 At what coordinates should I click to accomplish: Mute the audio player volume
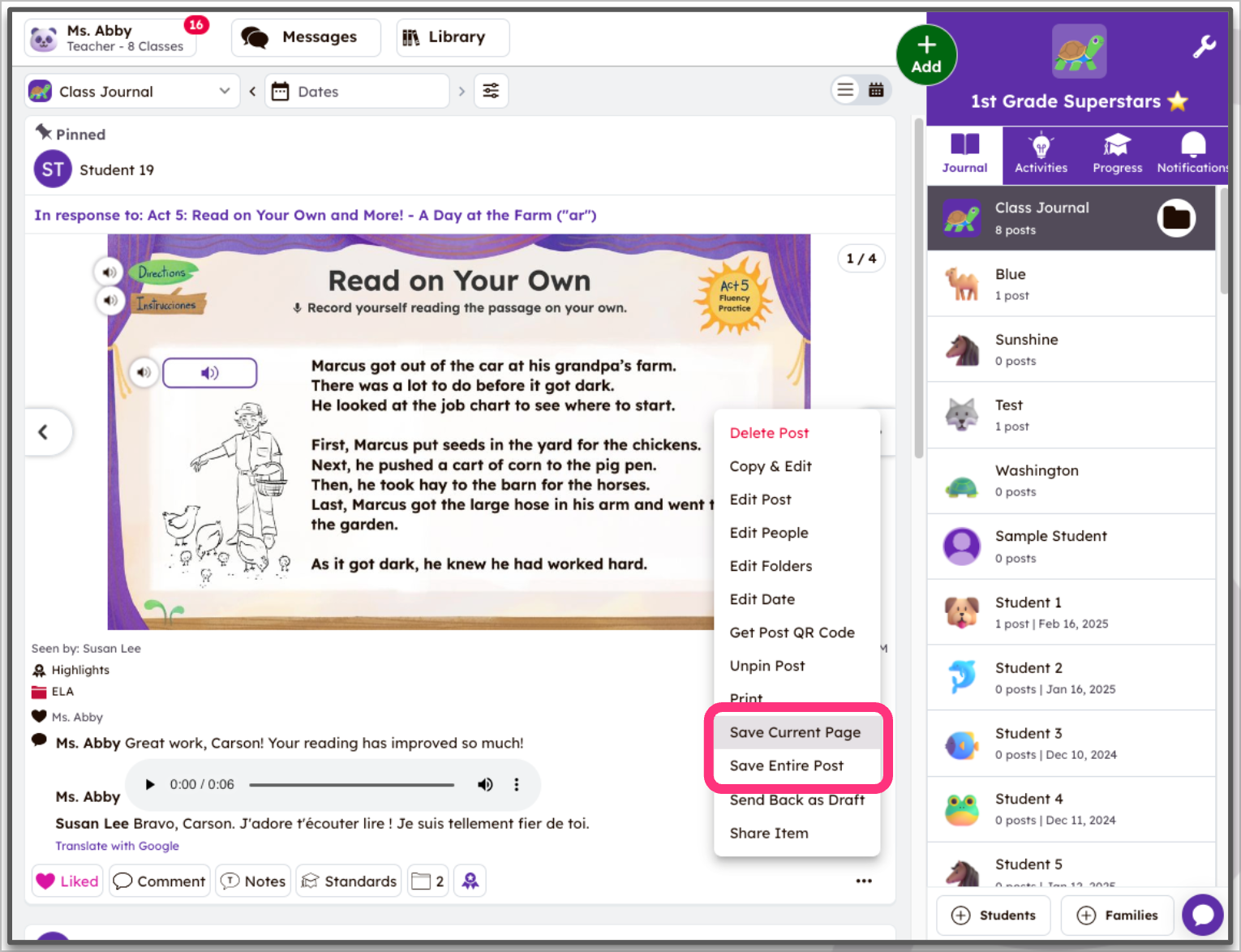[x=485, y=784]
